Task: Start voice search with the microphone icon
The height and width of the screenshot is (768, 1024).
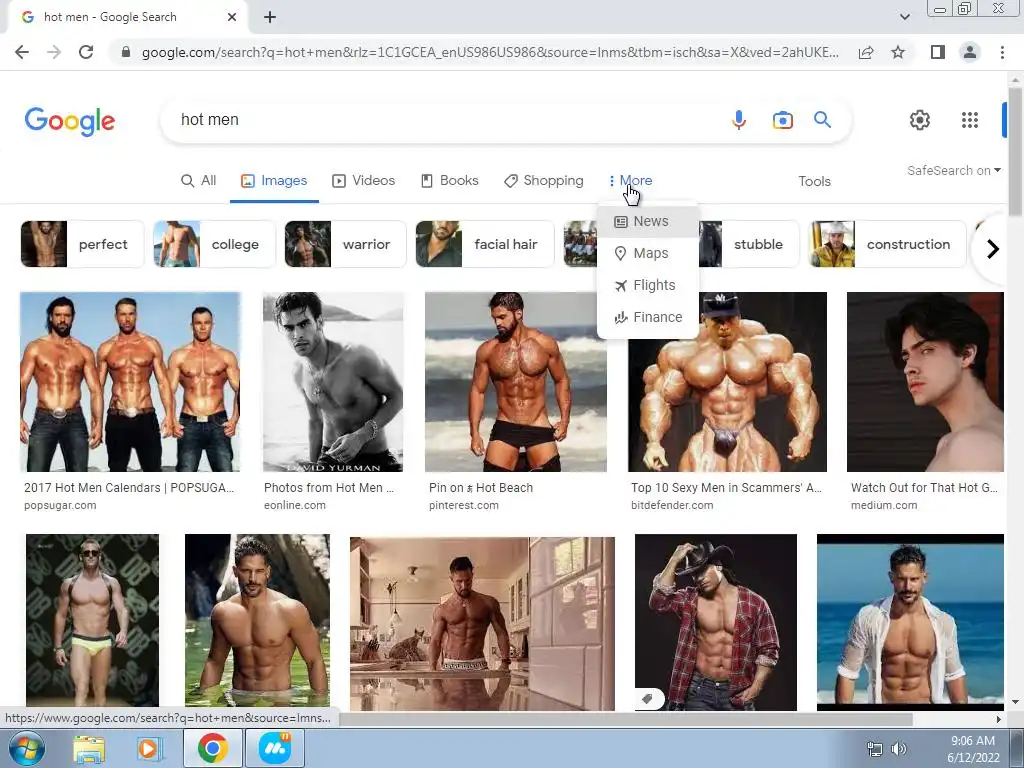Action: point(739,120)
